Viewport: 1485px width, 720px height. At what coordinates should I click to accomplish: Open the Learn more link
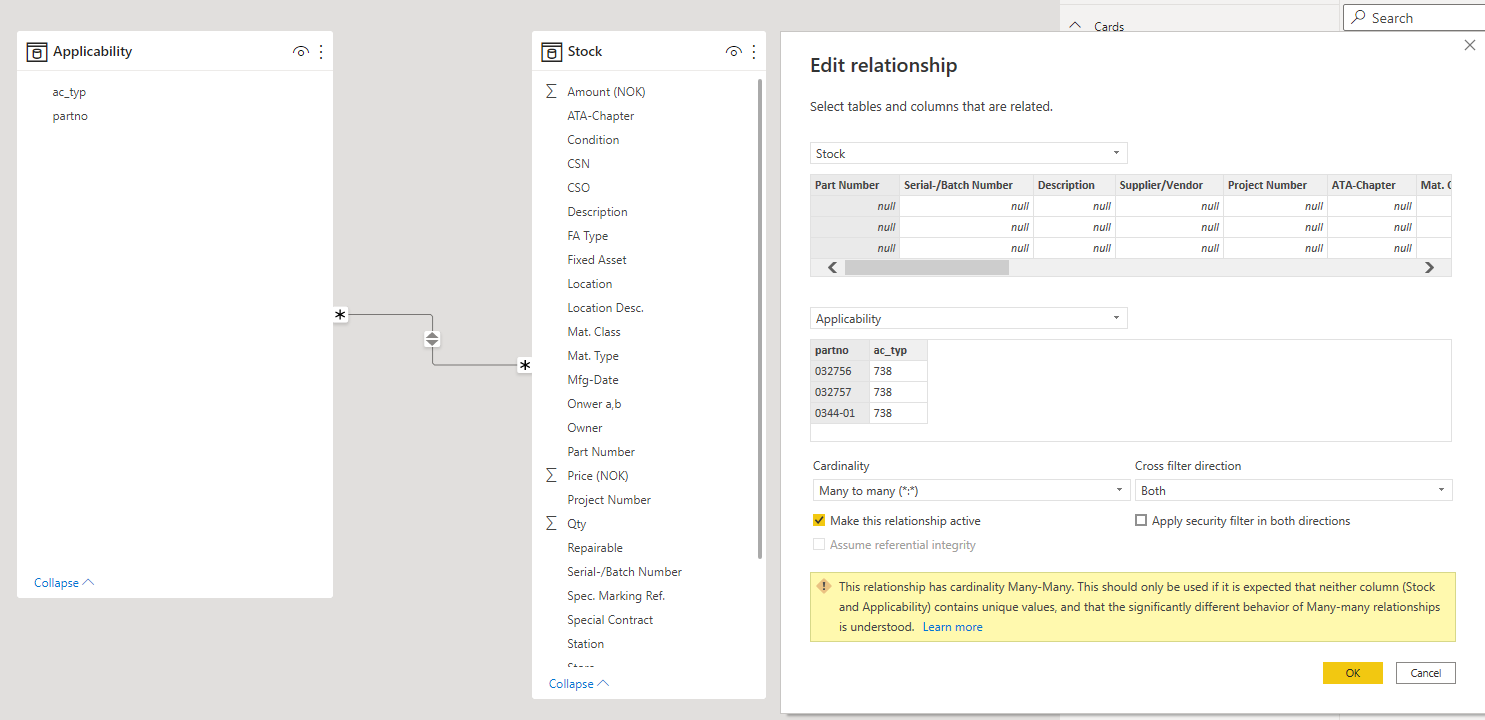[952, 627]
